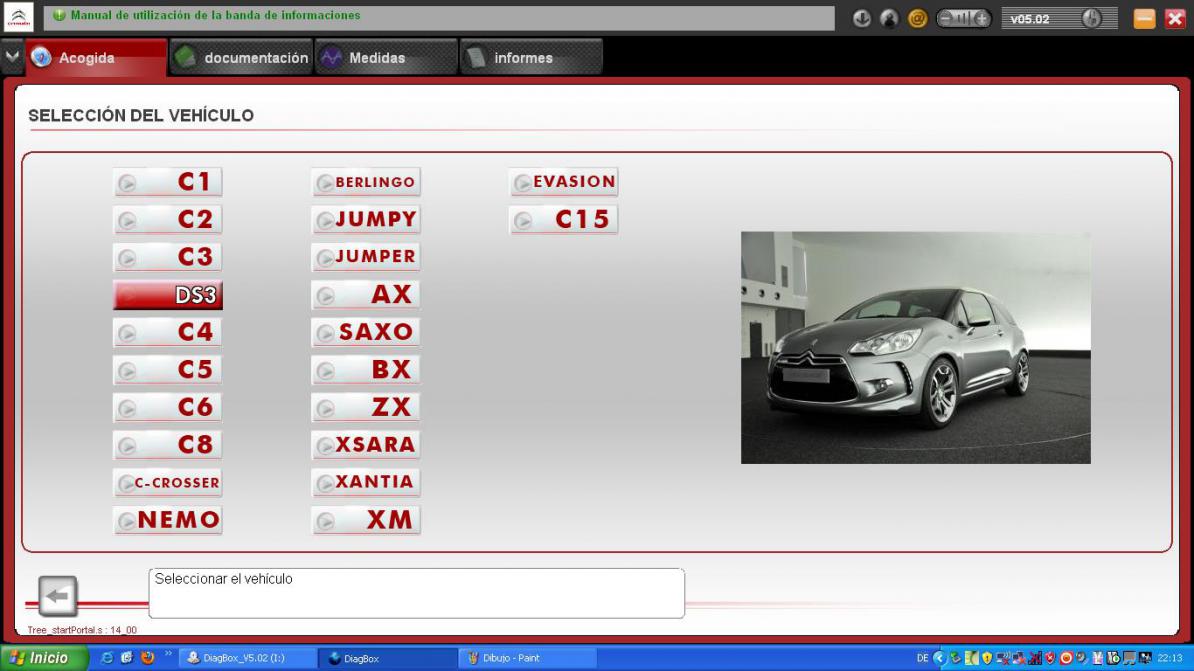The image size is (1194, 671).
Task: Select the EVASION vehicle
Action: click(x=563, y=182)
